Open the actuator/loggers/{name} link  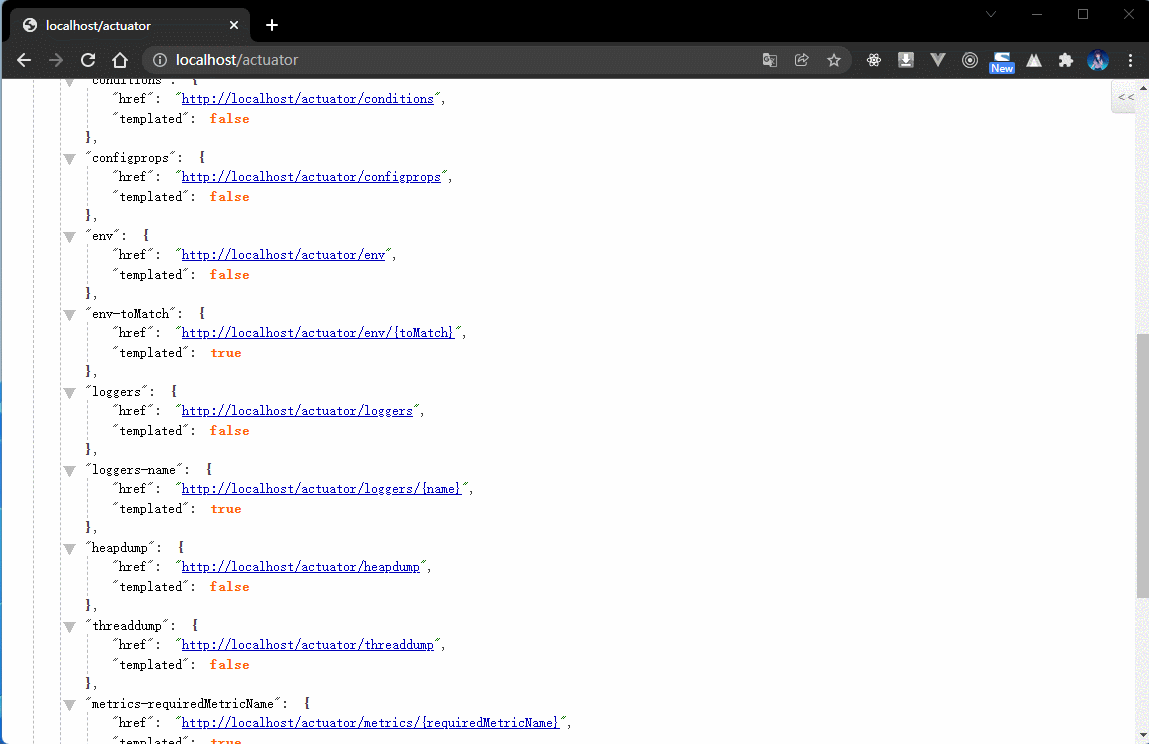[x=322, y=489]
